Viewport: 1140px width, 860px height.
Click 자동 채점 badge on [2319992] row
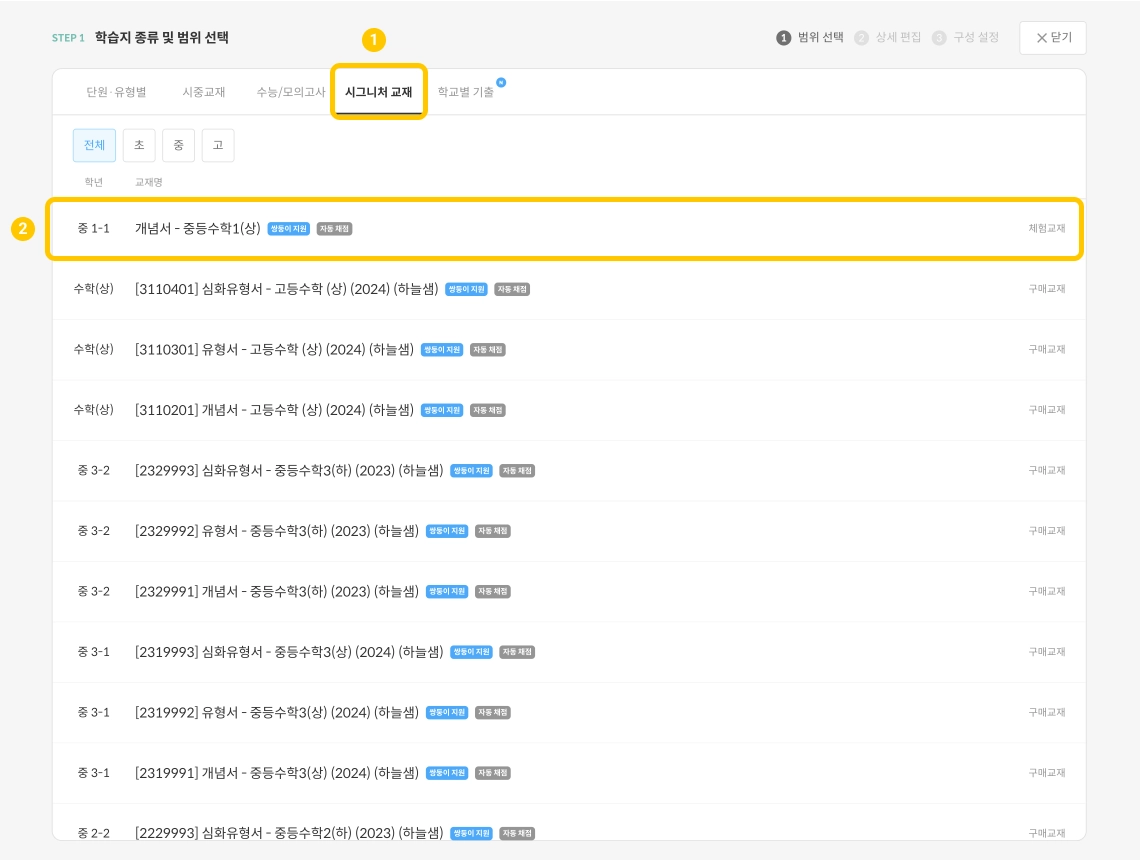[493, 712]
